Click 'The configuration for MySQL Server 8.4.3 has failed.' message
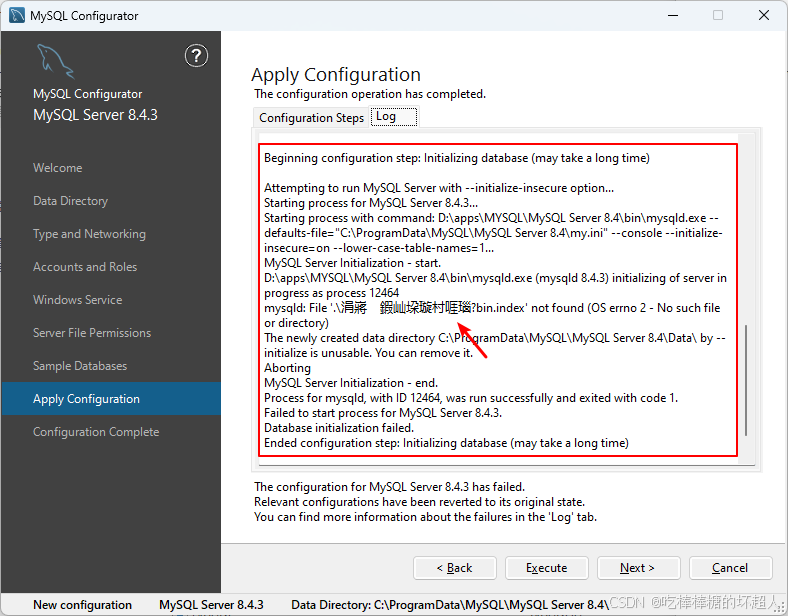788x616 pixels. (x=389, y=487)
